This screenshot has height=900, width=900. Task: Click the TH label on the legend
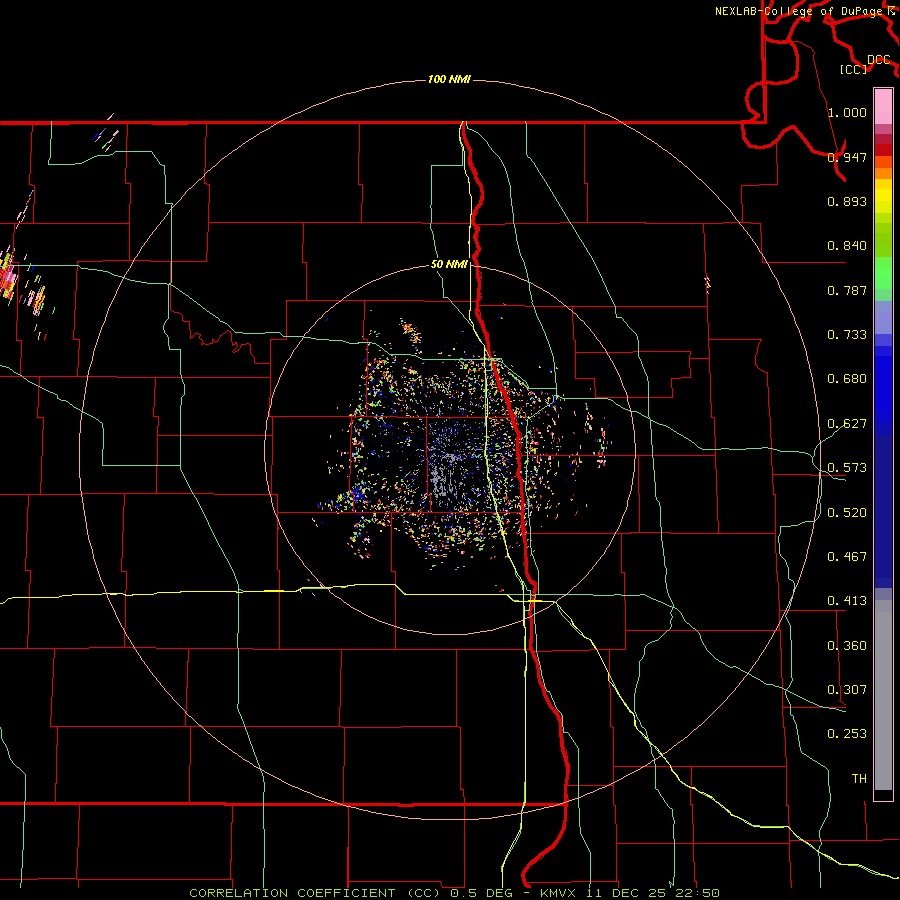point(859,779)
